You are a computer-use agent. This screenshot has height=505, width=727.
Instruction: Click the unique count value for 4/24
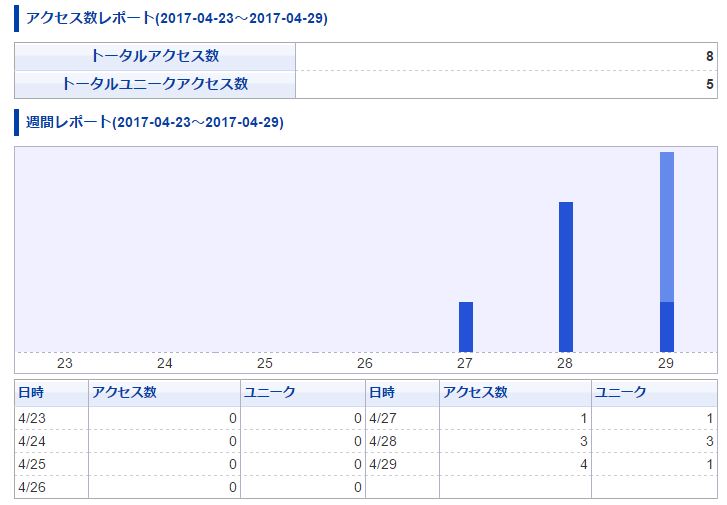[x=357, y=441]
